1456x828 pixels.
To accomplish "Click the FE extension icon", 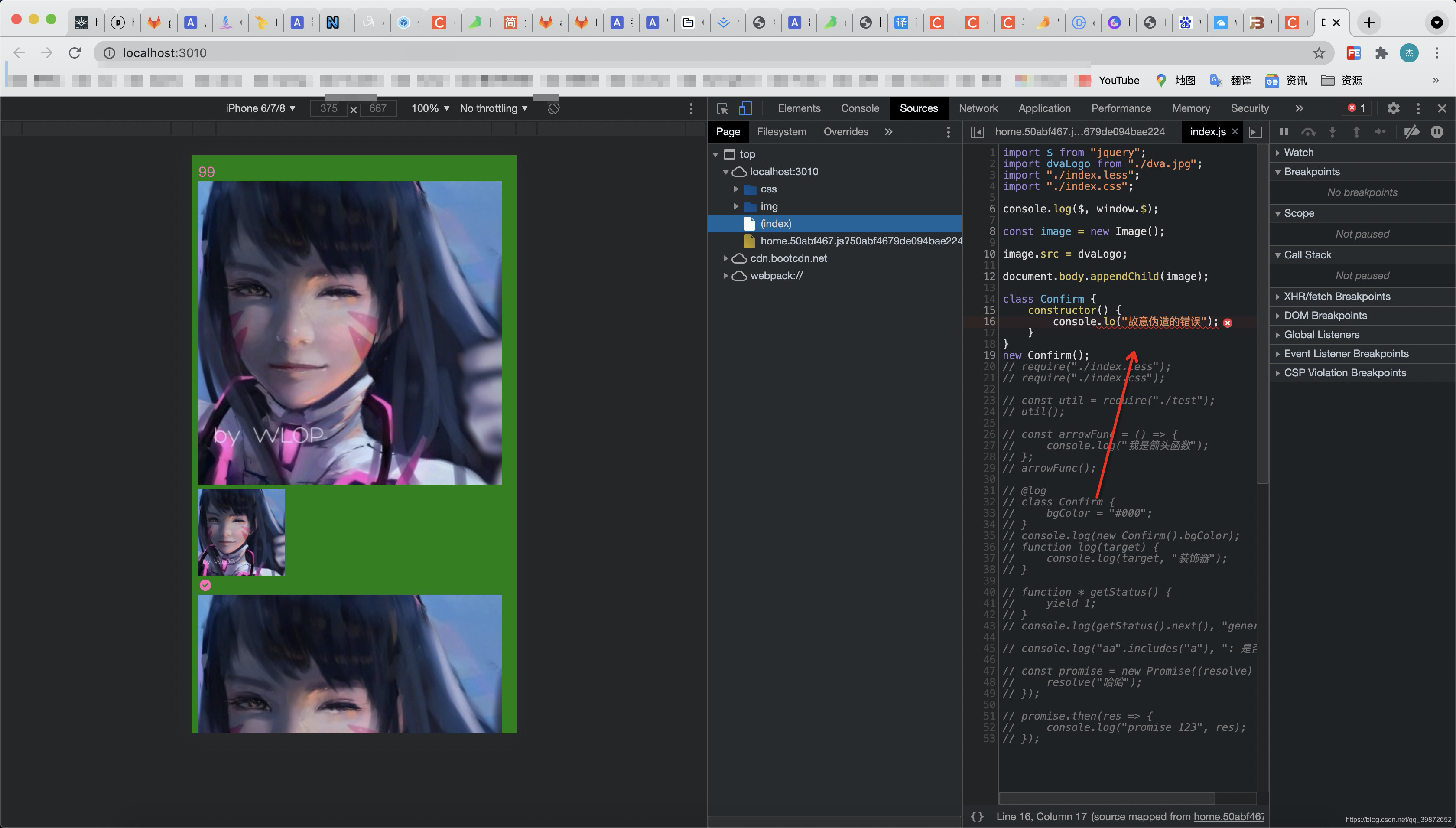I will pyautogui.click(x=1353, y=53).
